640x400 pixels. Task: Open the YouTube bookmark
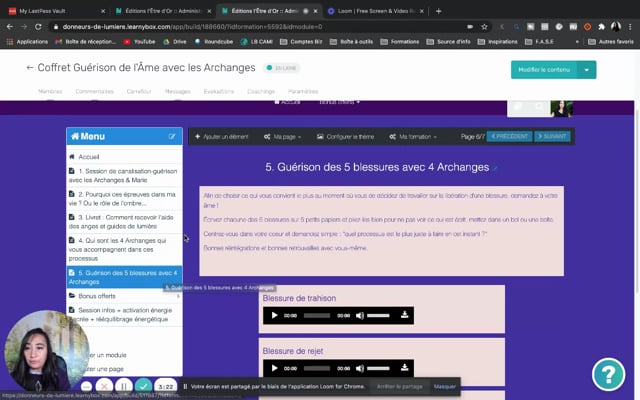pyautogui.click(x=140, y=42)
